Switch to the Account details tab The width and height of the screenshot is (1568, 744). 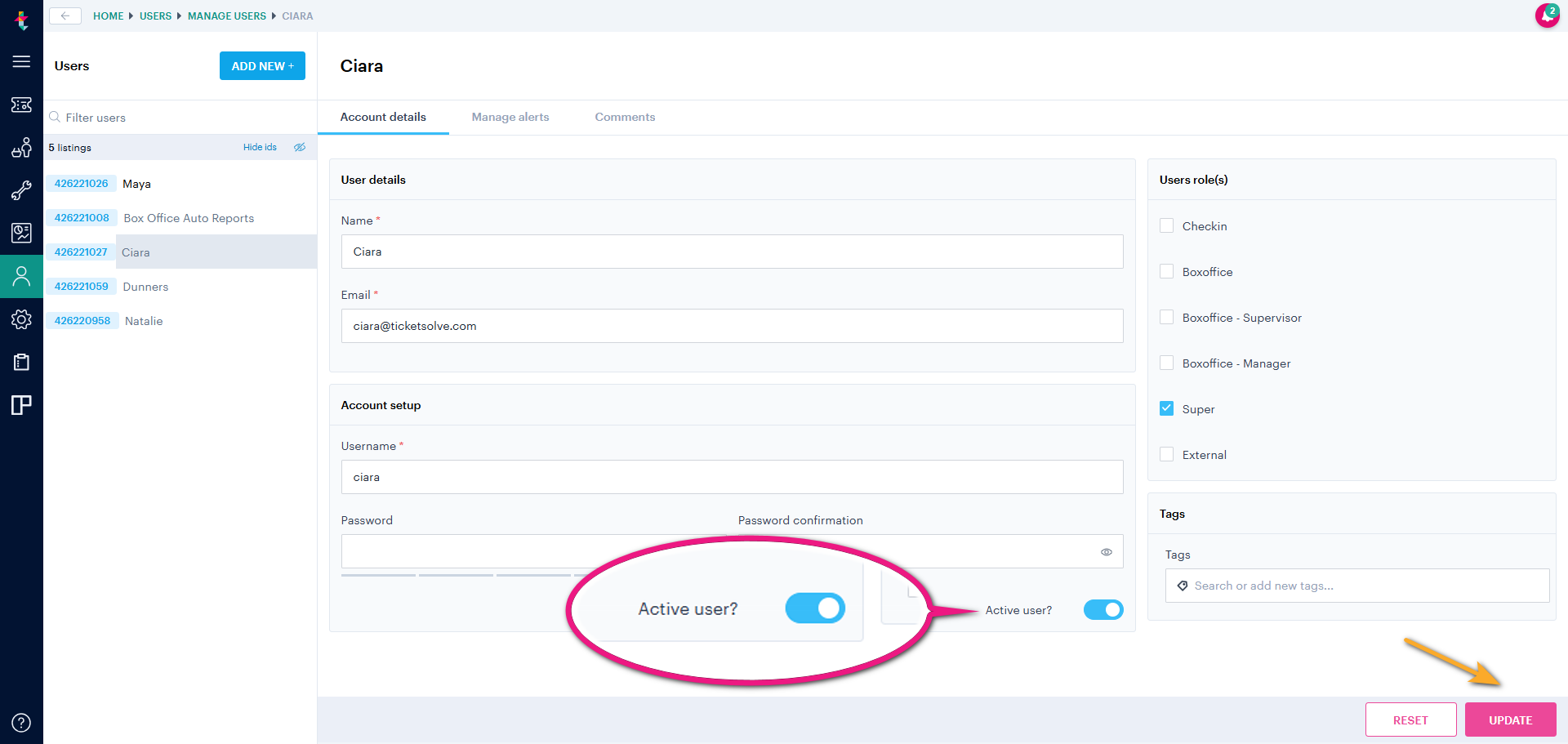[383, 117]
